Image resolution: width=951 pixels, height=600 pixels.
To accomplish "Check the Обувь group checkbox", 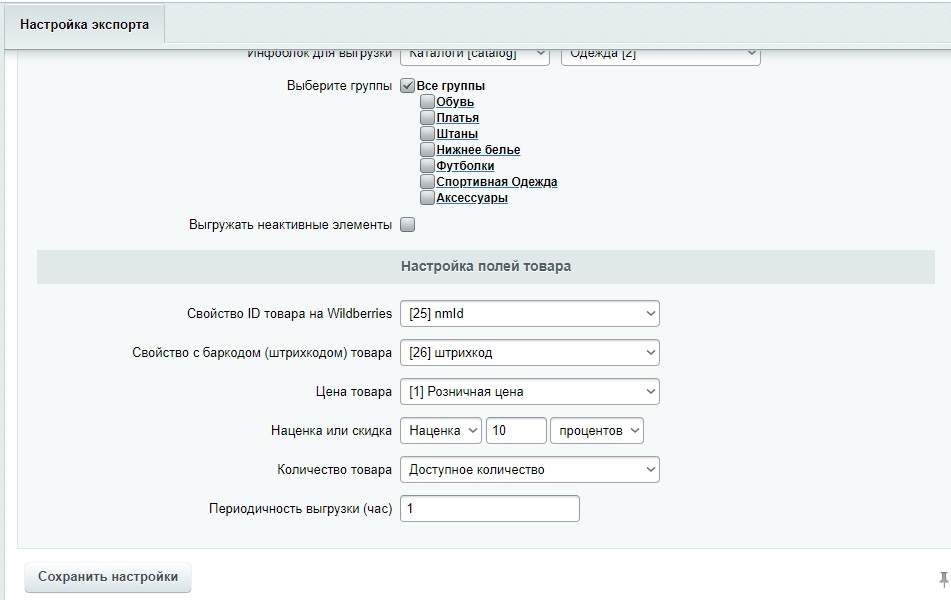I will [x=428, y=102].
